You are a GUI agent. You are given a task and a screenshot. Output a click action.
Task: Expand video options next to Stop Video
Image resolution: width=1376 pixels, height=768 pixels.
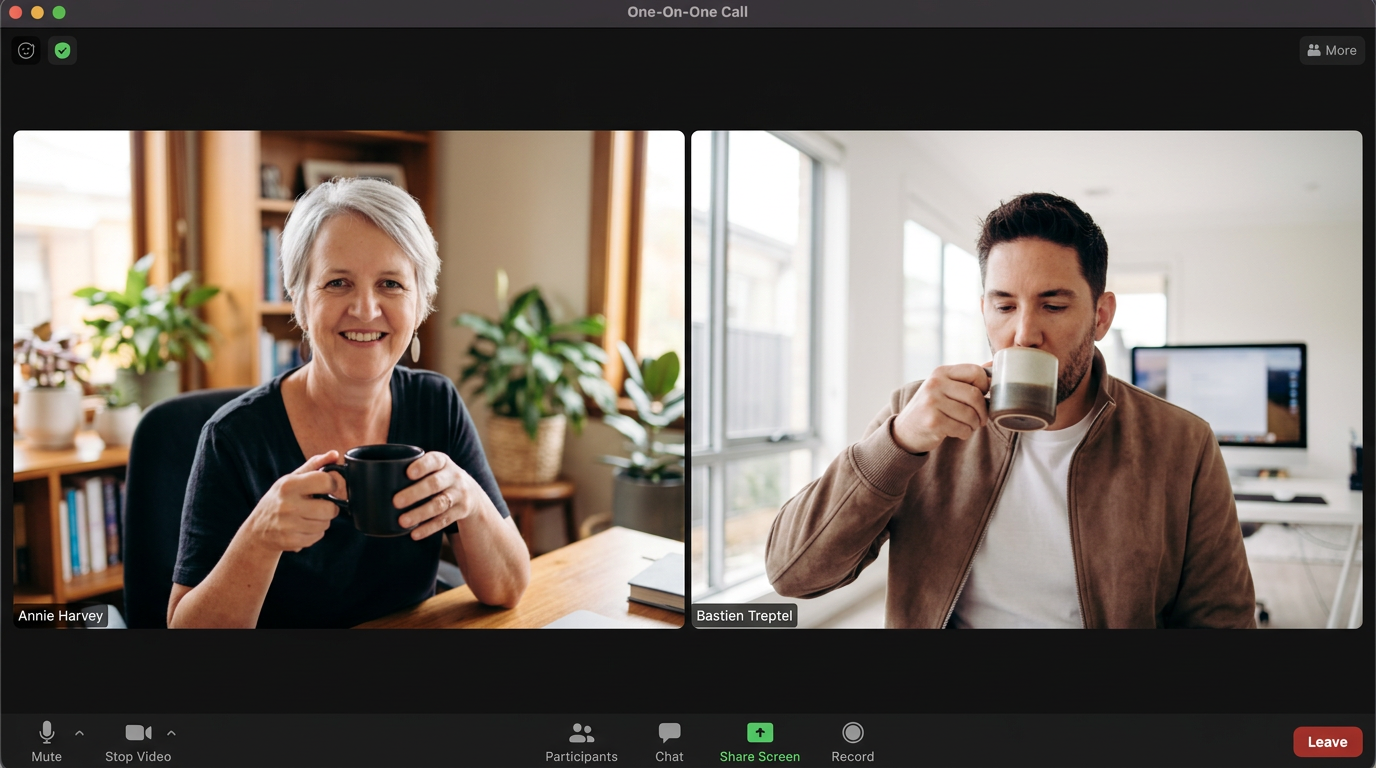point(171,733)
